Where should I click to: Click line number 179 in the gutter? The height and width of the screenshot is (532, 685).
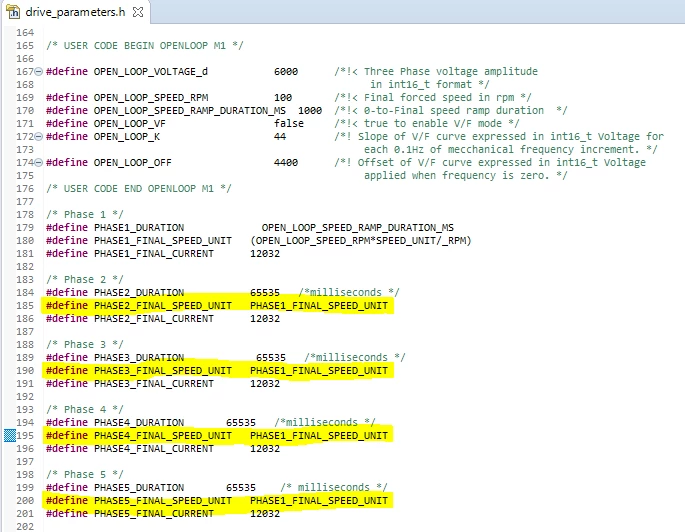pos(25,228)
